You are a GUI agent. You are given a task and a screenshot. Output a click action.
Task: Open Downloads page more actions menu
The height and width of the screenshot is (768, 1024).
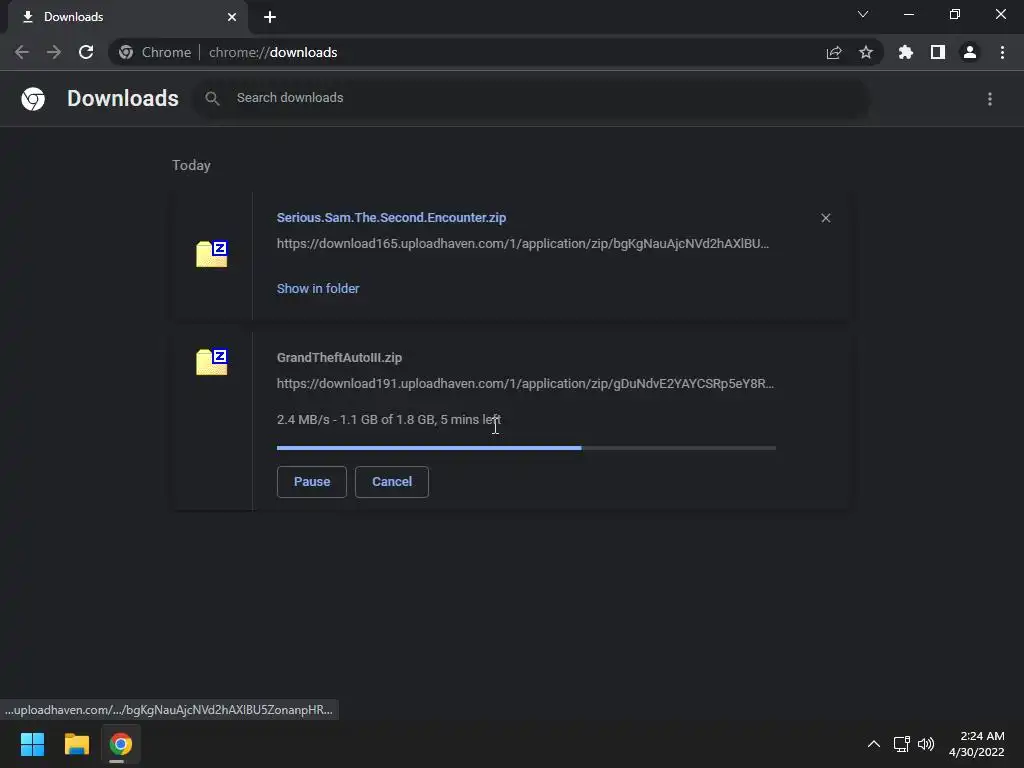pos(990,99)
